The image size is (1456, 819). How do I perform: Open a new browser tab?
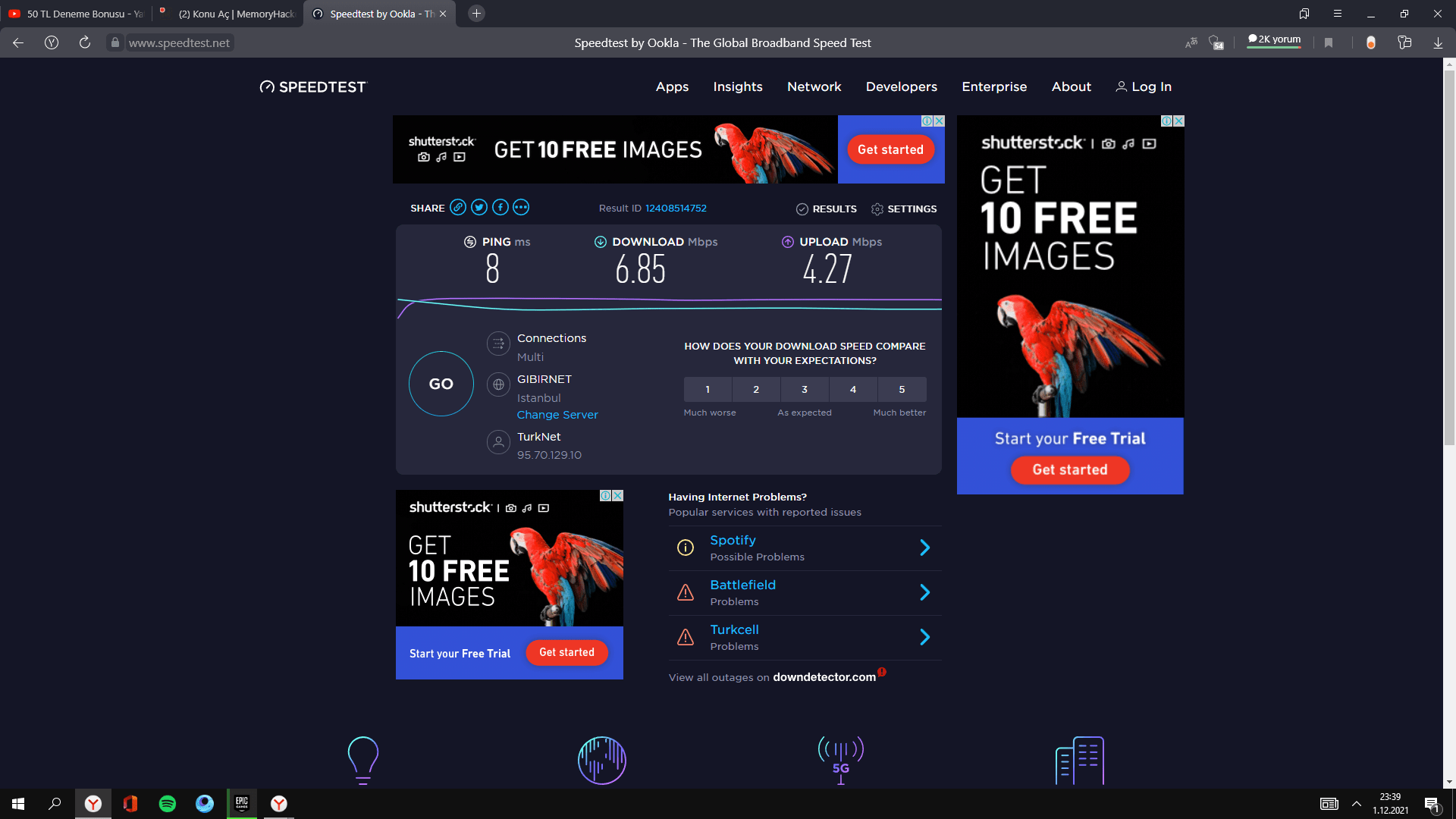(x=476, y=14)
